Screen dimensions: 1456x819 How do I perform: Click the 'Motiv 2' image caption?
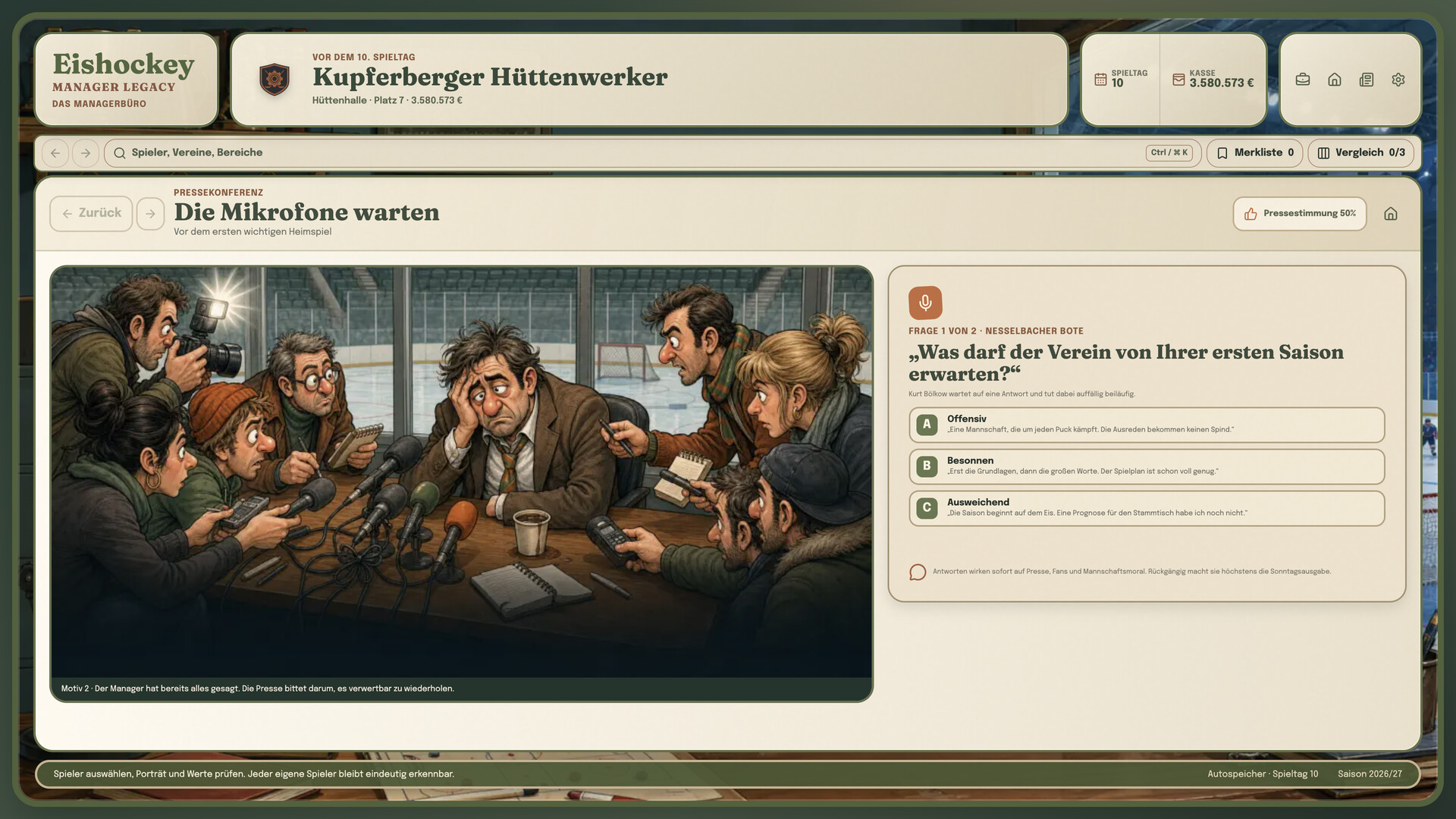(258, 689)
